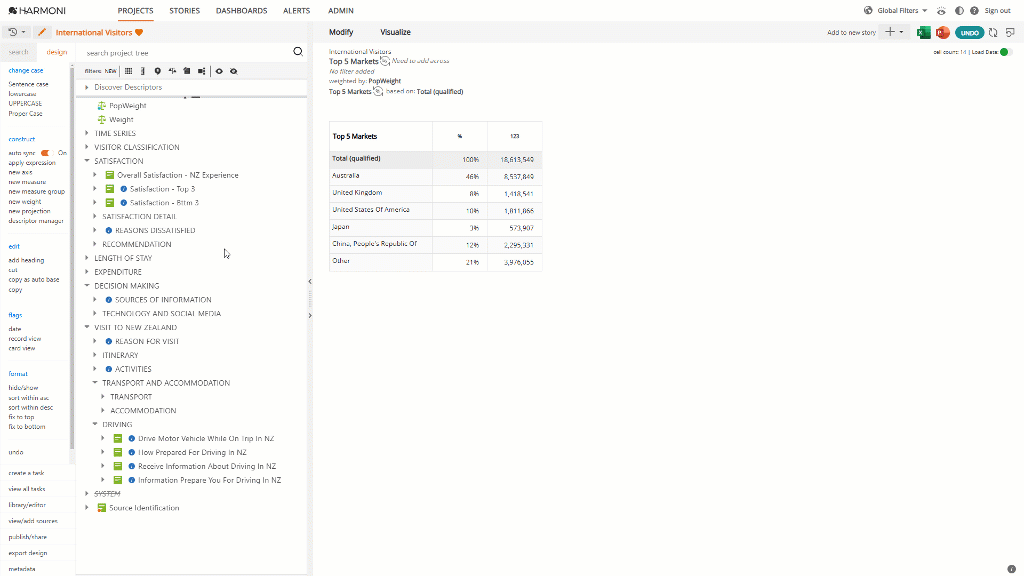The image size is (1024, 576).
Task: Open the project tree search magnifier
Action: coord(297,50)
